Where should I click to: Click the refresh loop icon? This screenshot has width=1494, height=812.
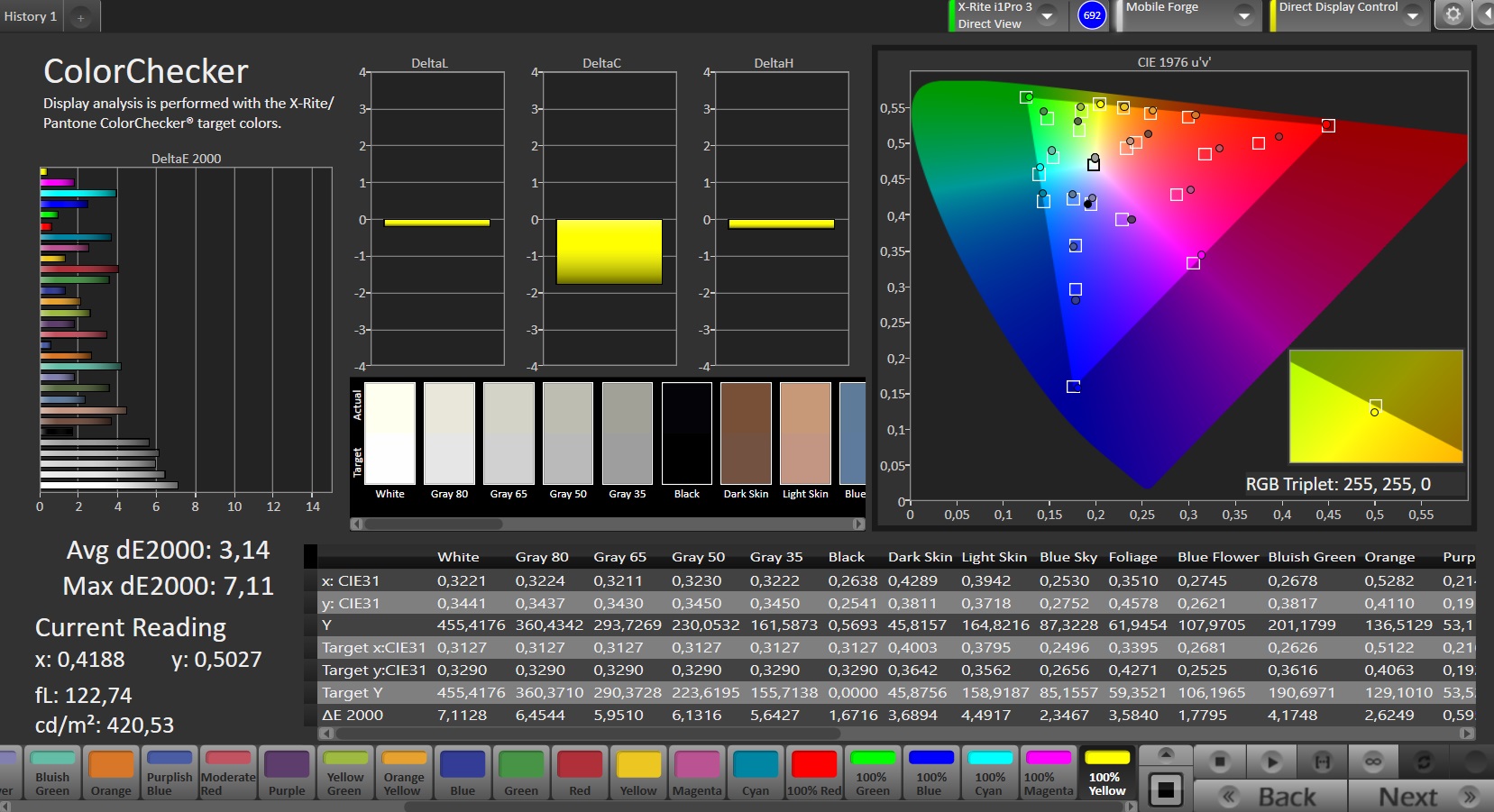click(1424, 762)
